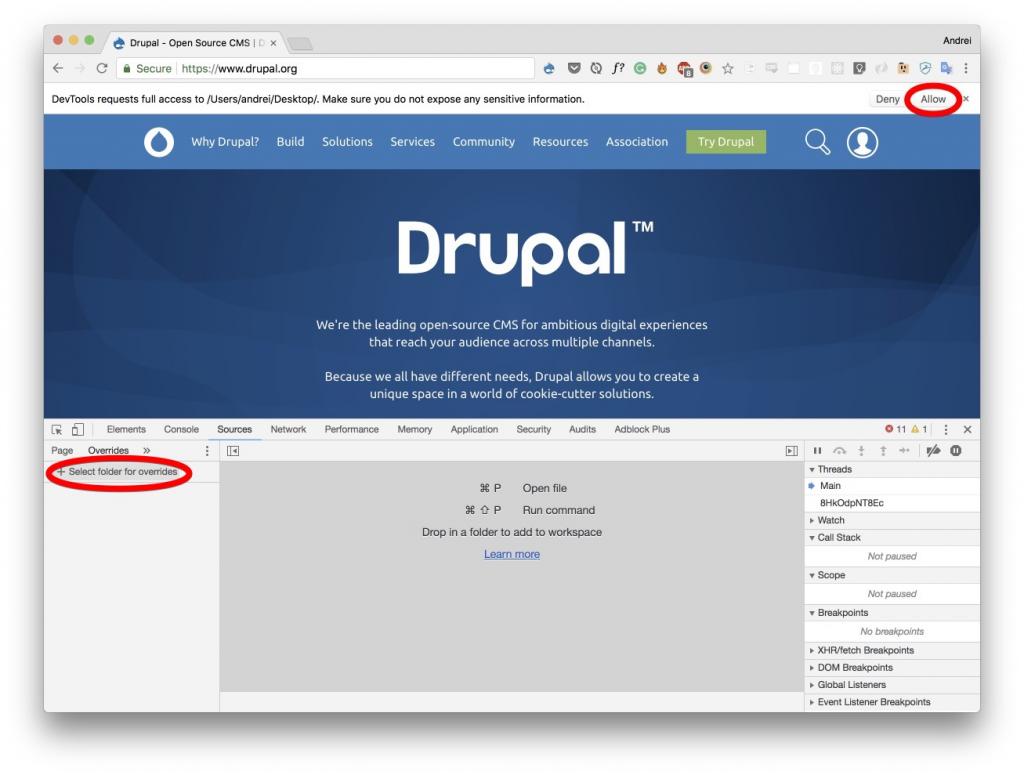Open the Community menu item
The width and height of the screenshot is (1024, 775).
(484, 142)
